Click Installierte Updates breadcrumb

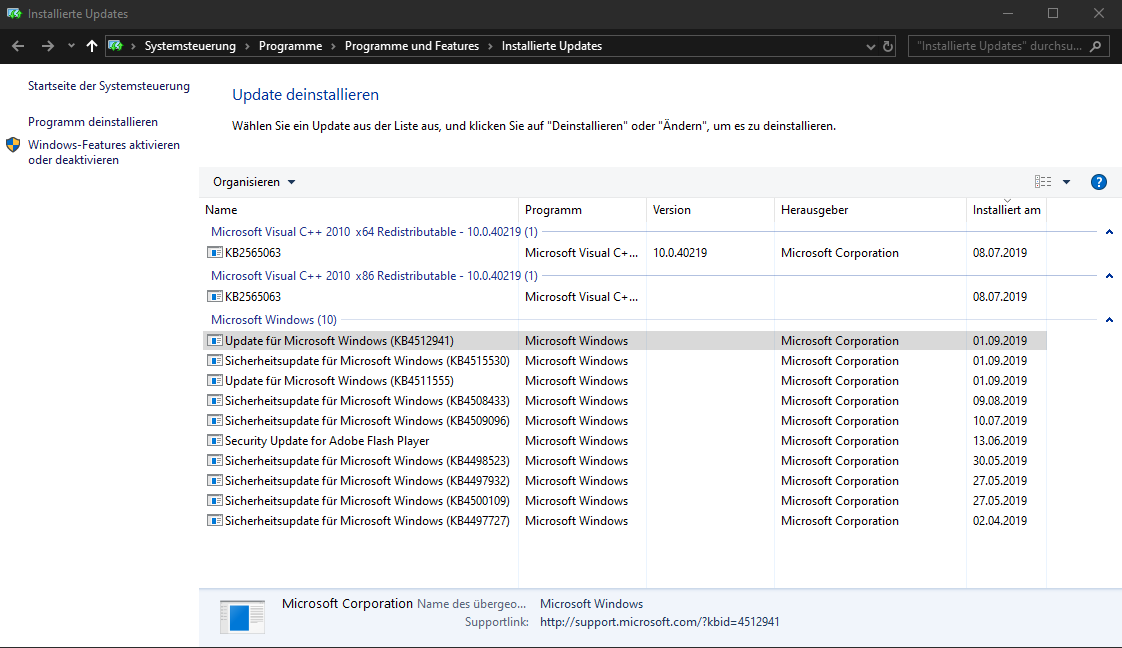click(x=552, y=46)
